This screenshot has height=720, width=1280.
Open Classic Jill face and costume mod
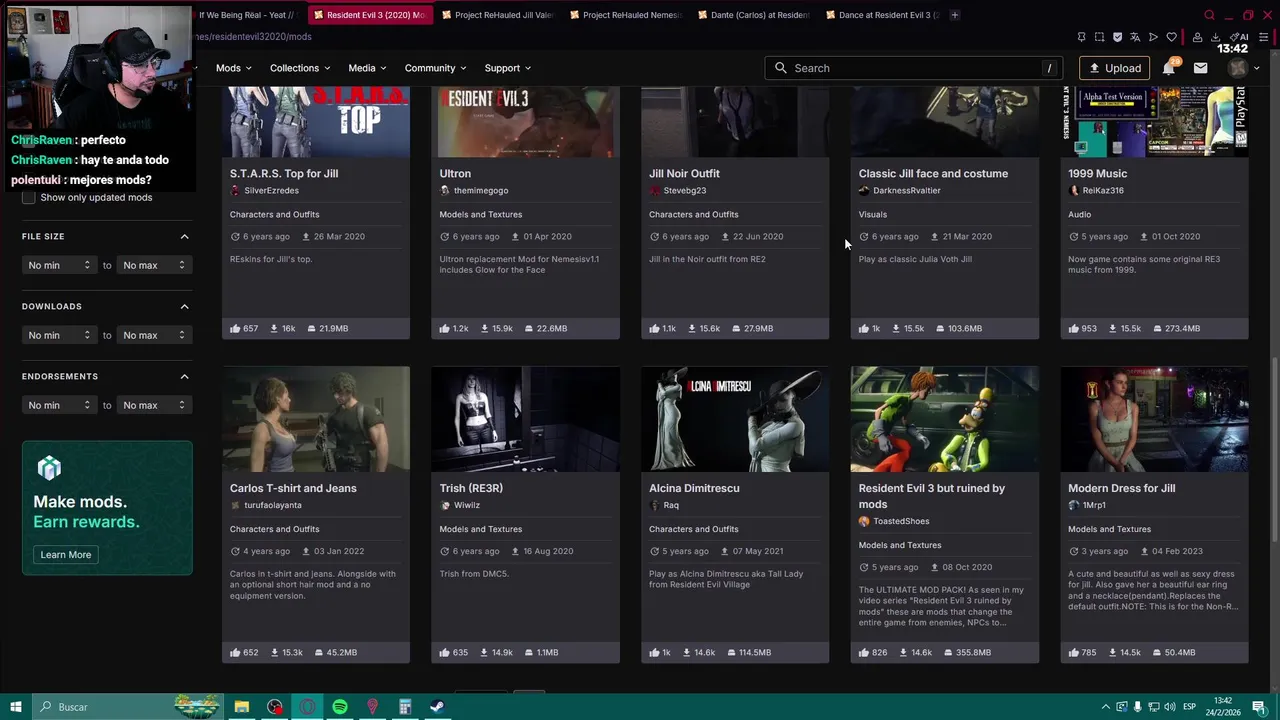[933, 173]
